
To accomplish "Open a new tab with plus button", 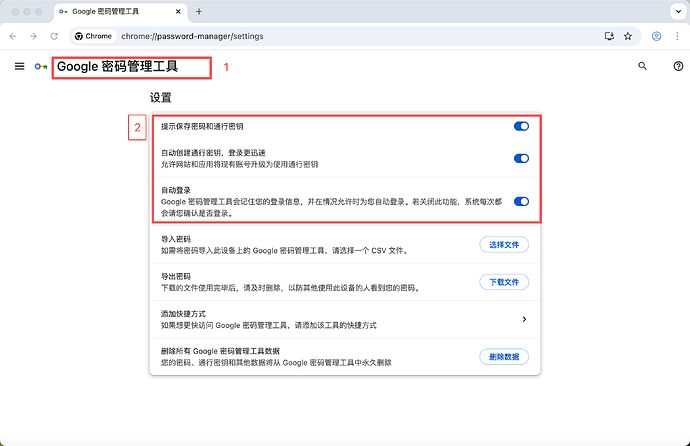I will pos(199,11).
